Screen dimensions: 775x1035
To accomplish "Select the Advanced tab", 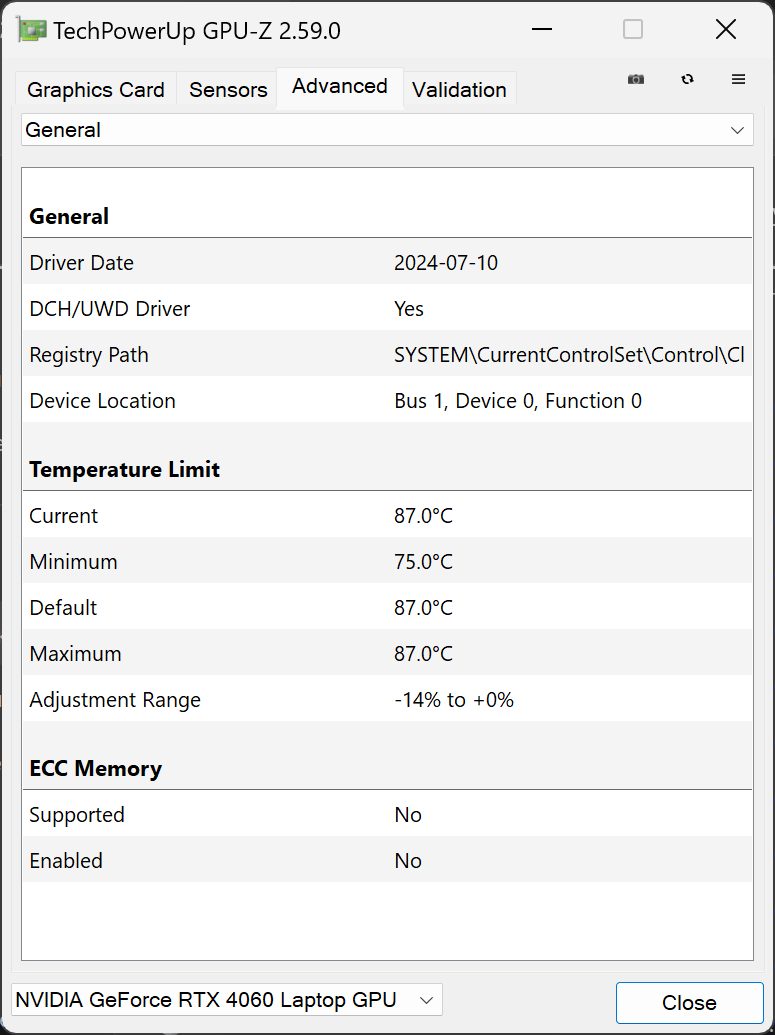I will 339,86.
